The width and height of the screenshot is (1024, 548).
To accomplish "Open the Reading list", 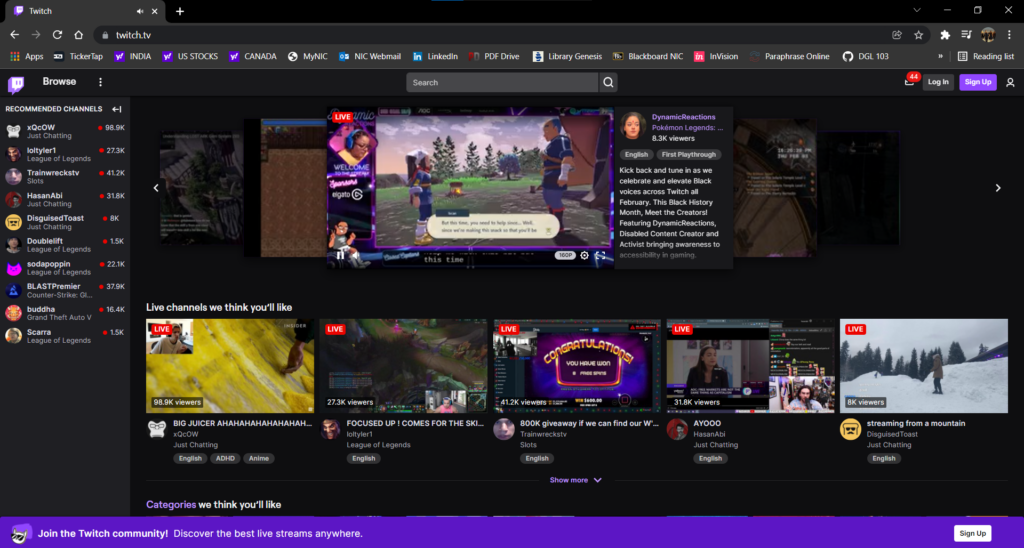I will tap(985, 56).
